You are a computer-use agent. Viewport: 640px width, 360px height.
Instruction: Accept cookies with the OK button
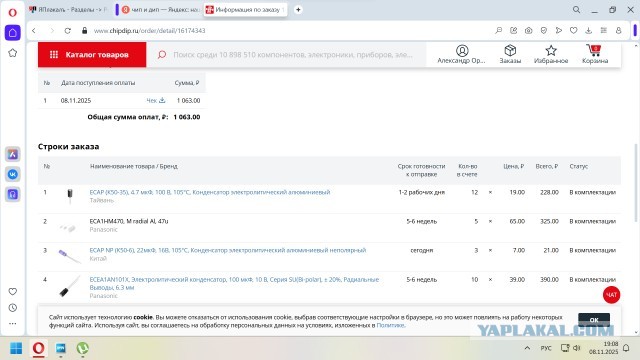[x=594, y=320]
